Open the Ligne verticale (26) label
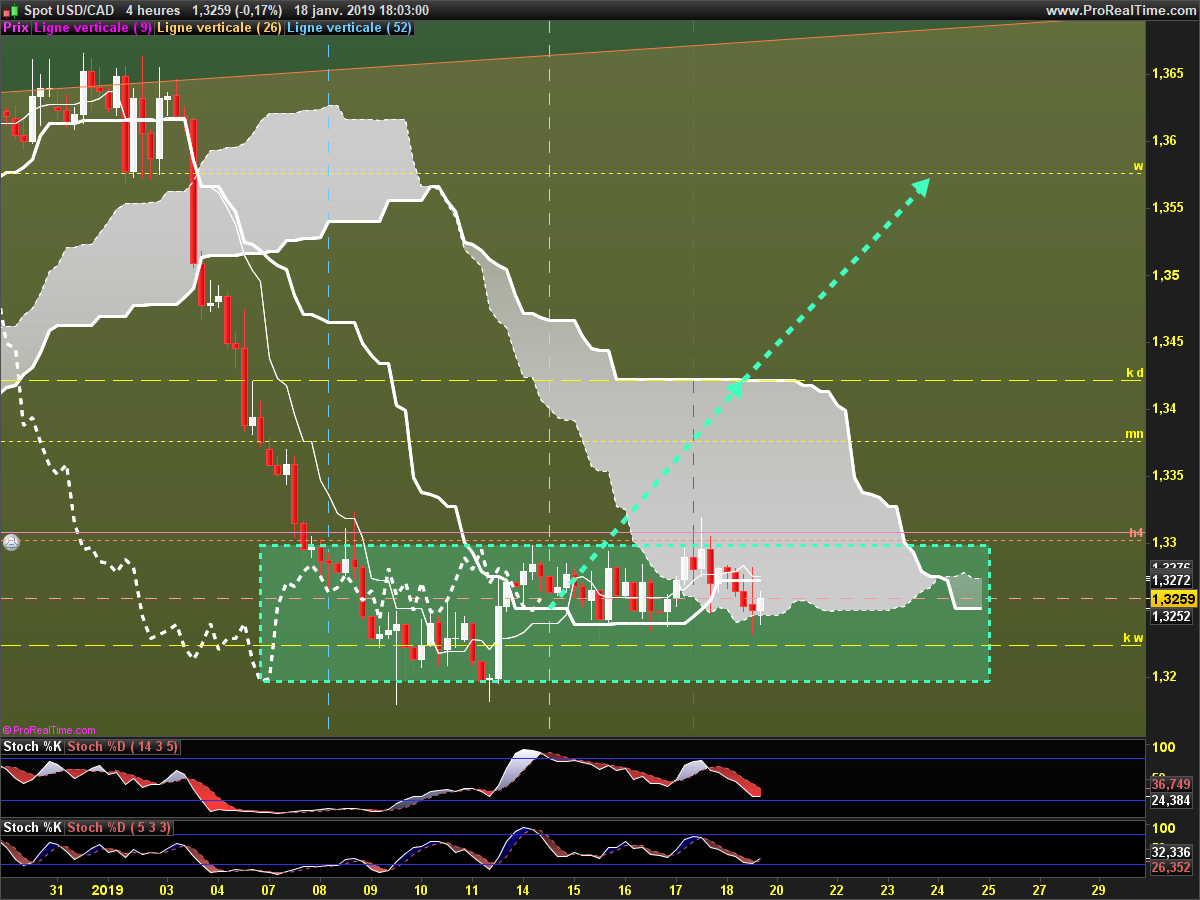Screen dimensions: 1200x900 (x=219, y=28)
